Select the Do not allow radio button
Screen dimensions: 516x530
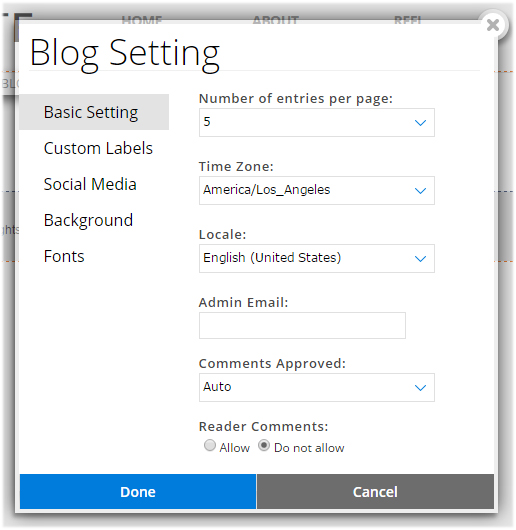tap(264, 445)
